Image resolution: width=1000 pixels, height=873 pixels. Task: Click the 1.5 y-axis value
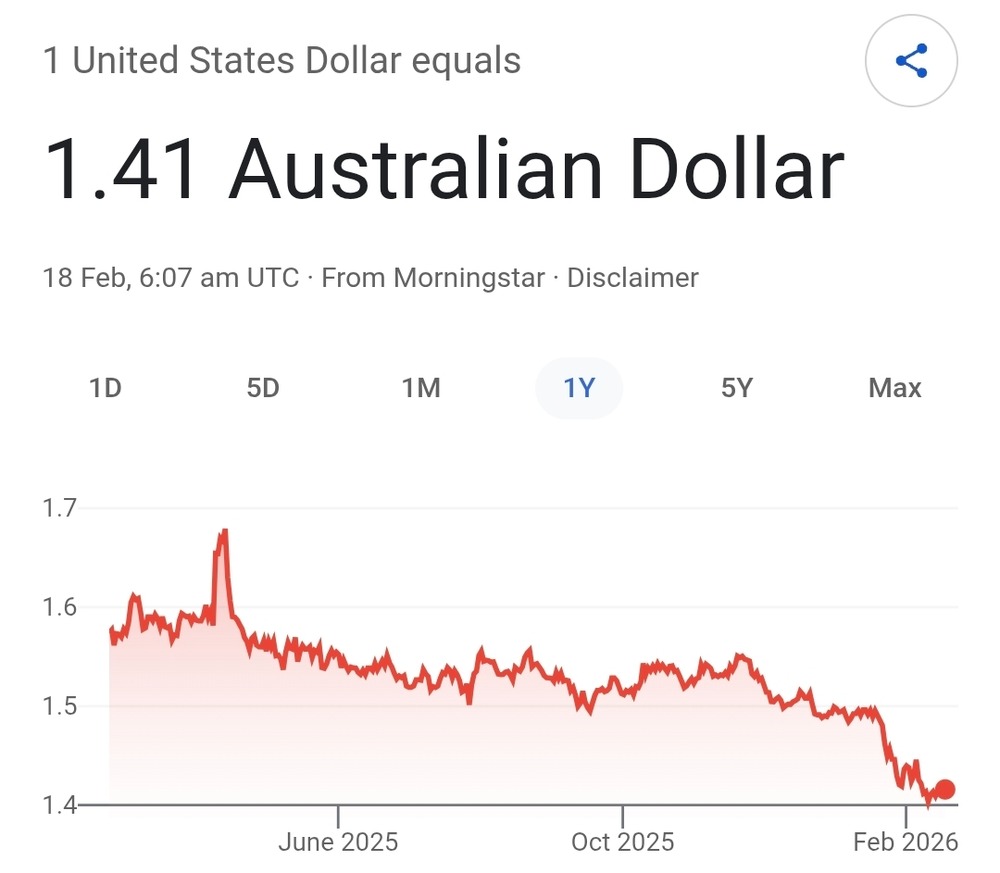pyautogui.click(x=61, y=707)
